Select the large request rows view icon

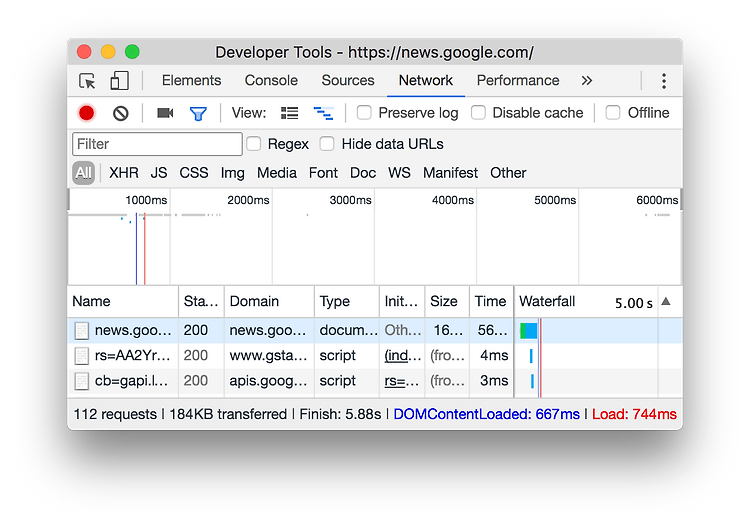coord(289,113)
